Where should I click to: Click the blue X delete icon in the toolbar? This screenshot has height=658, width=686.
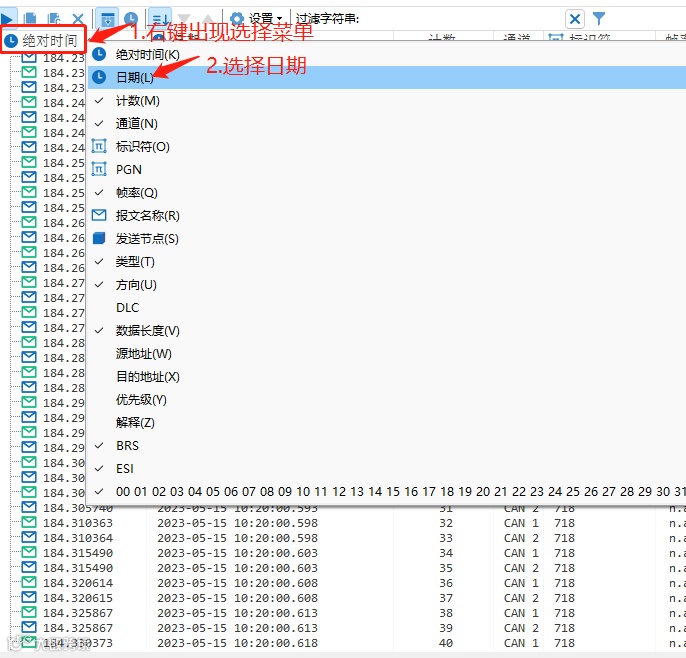click(x=78, y=18)
